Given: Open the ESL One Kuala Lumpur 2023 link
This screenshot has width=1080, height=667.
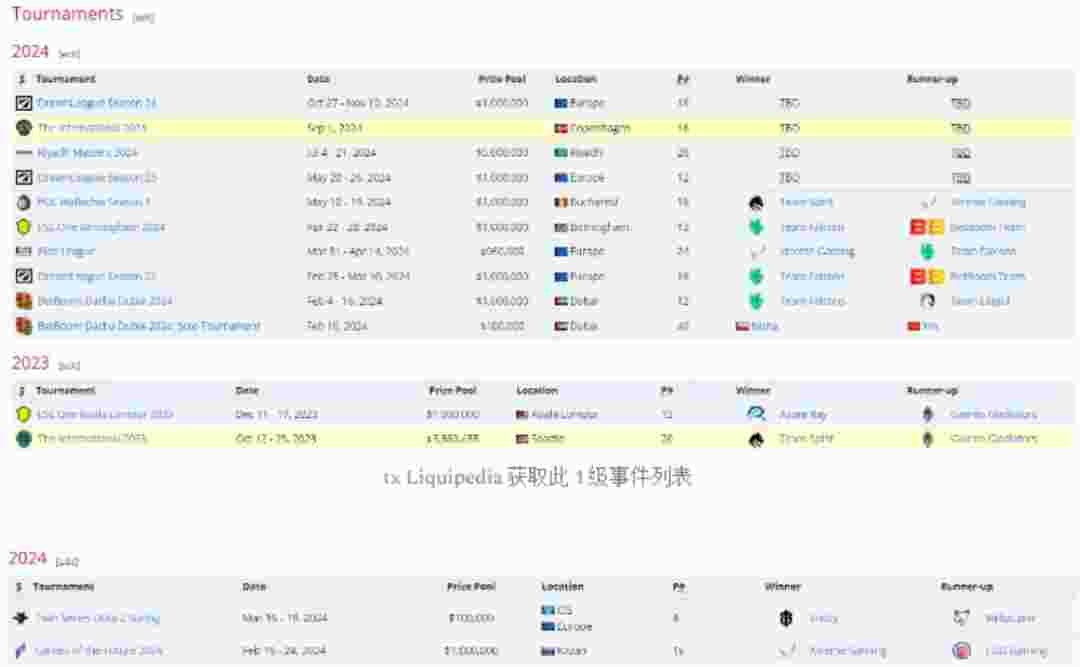Looking at the screenshot, I should (105, 415).
